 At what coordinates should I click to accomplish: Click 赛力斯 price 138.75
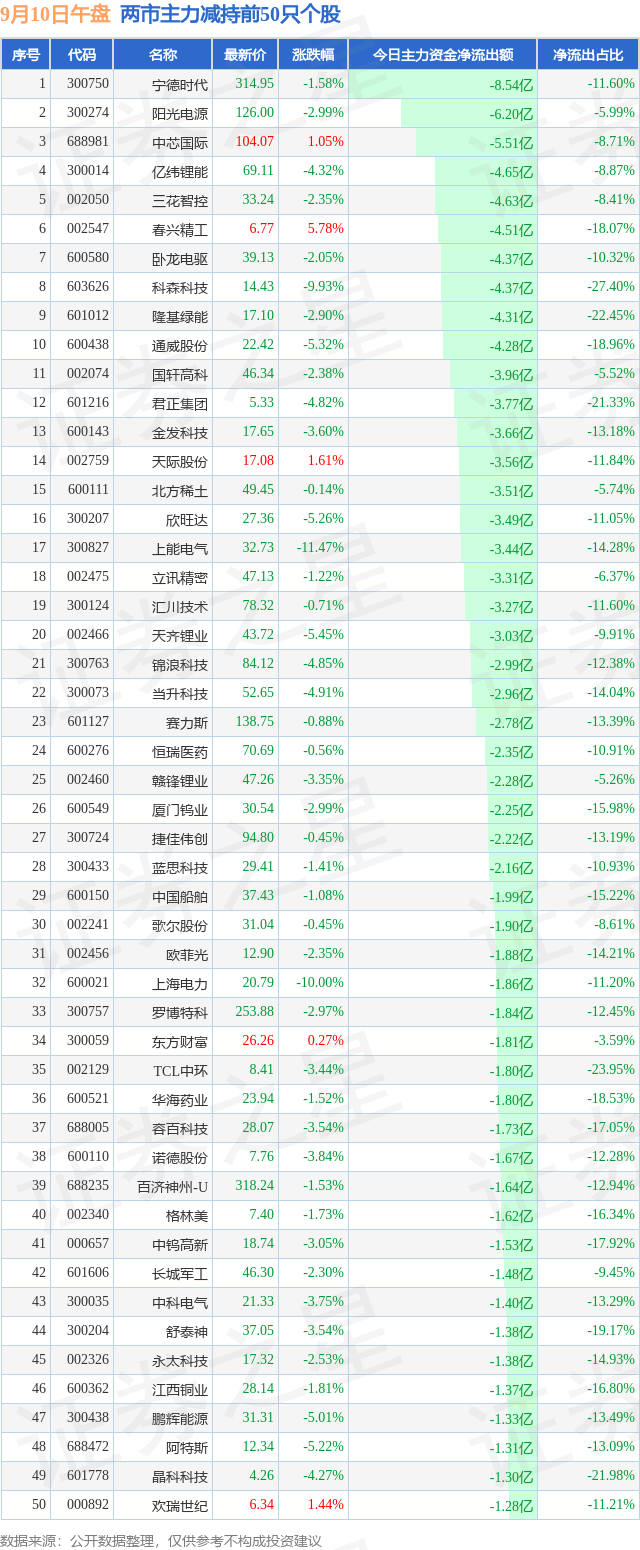pyautogui.click(x=254, y=722)
